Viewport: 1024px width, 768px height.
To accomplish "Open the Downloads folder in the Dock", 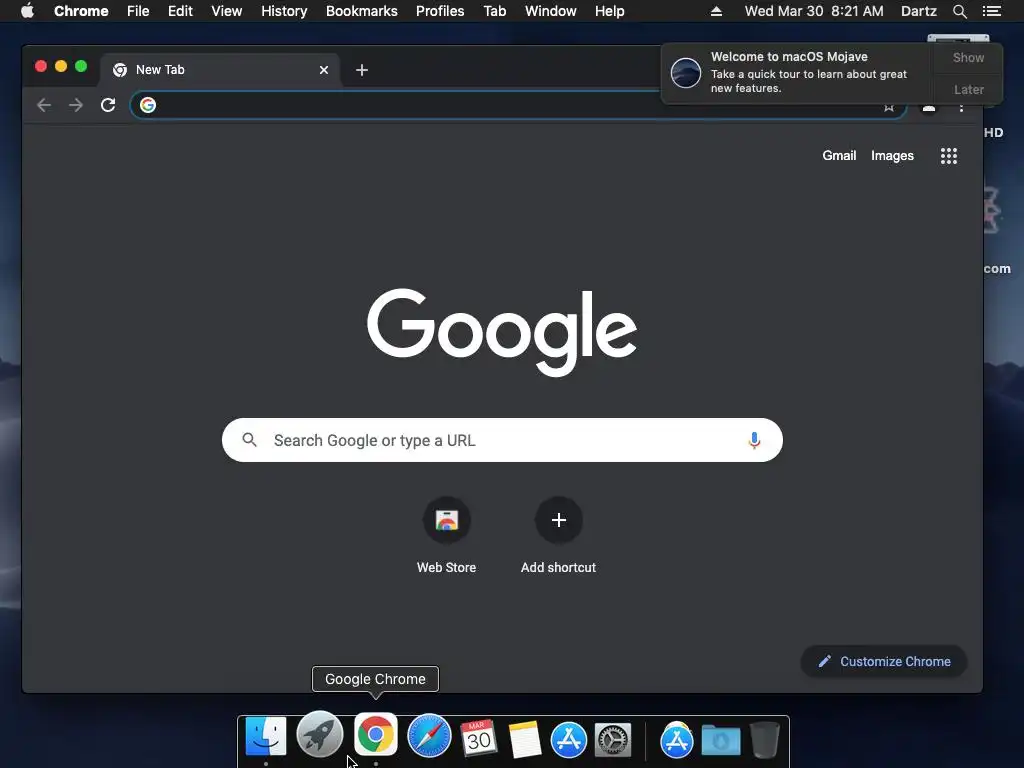I will point(721,740).
